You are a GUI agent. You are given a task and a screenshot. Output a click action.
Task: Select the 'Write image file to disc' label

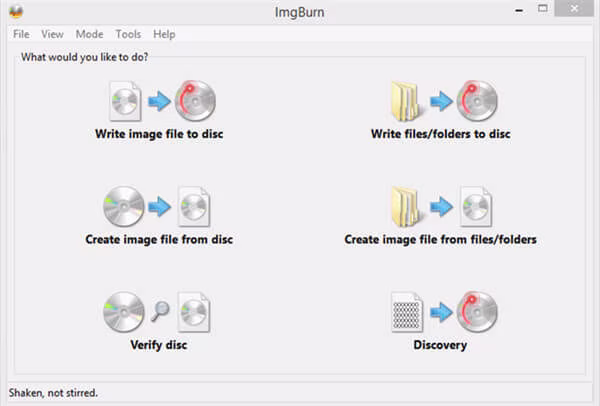pos(160,133)
